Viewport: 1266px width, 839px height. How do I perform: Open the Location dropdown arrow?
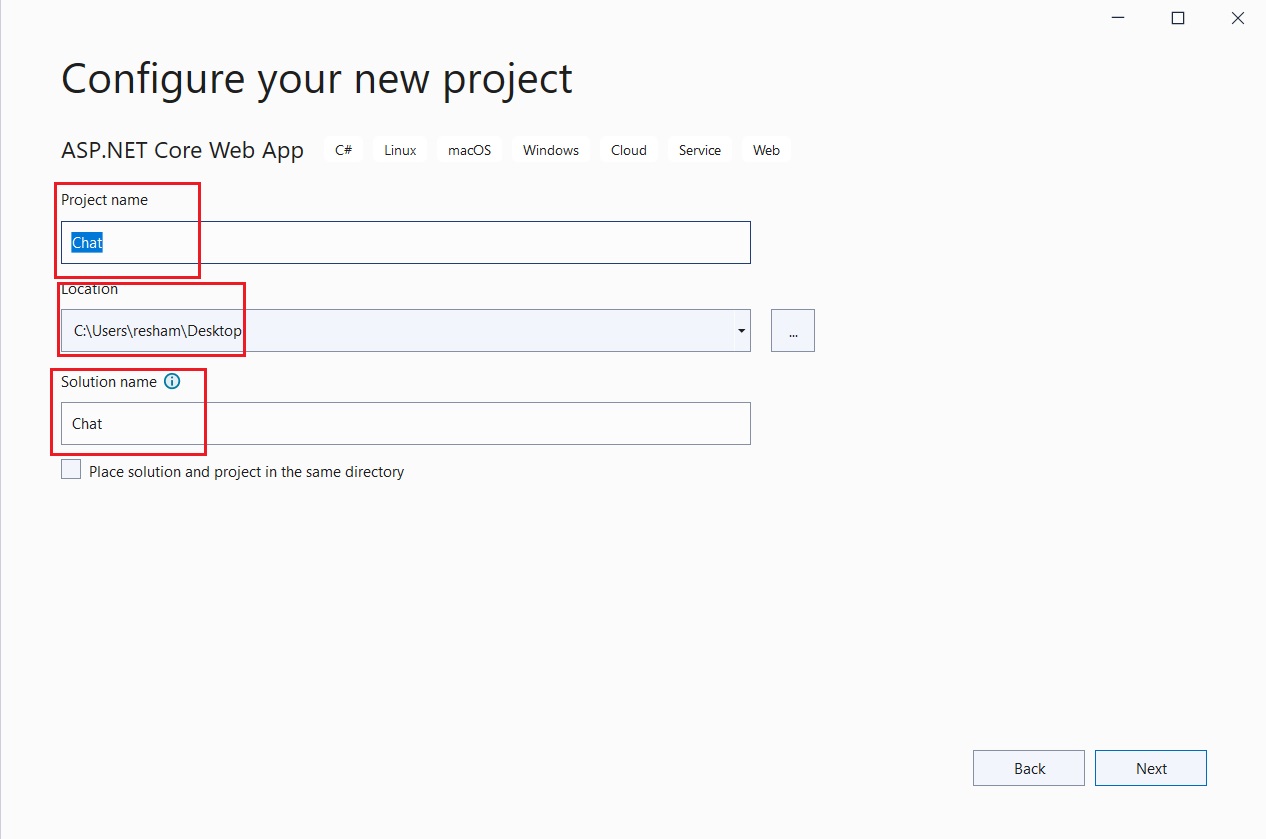pyautogui.click(x=741, y=330)
